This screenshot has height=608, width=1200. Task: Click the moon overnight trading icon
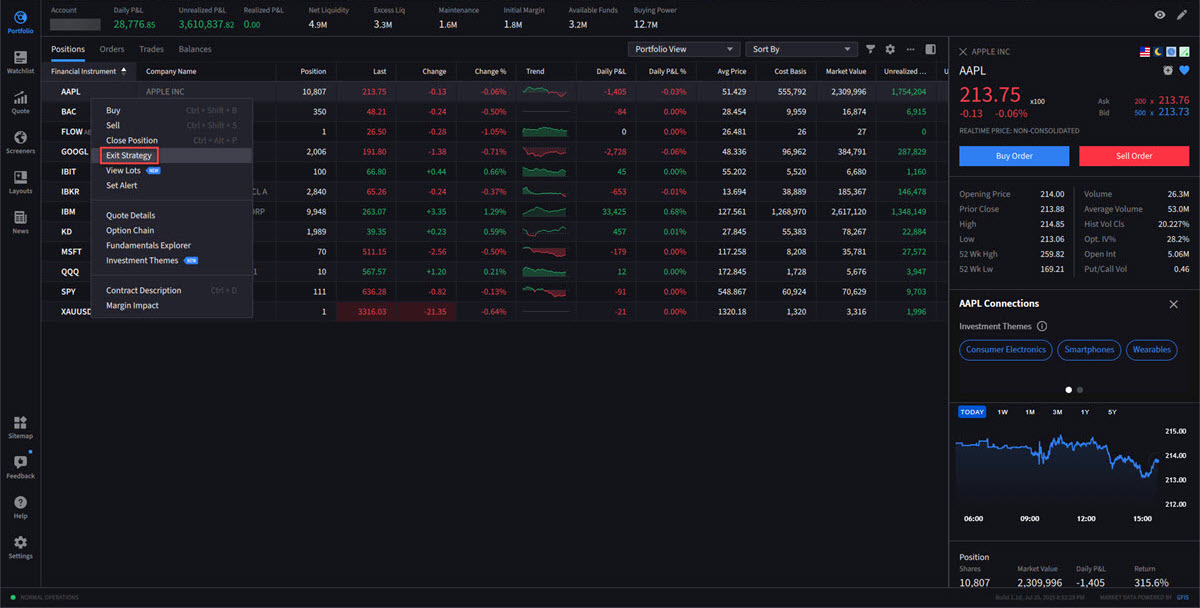click(1158, 51)
